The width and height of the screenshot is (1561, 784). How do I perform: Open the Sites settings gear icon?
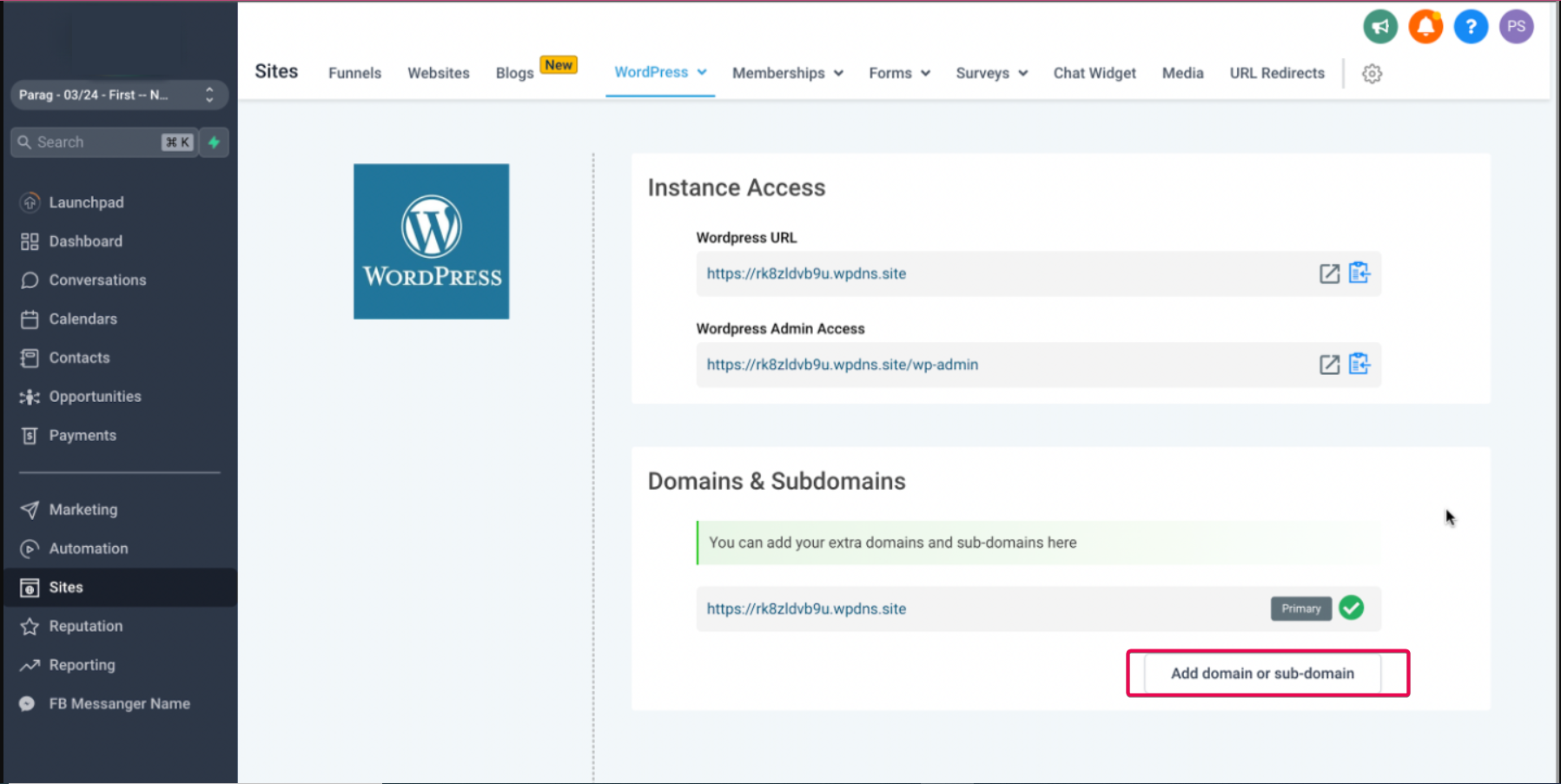pyautogui.click(x=1372, y=74)
